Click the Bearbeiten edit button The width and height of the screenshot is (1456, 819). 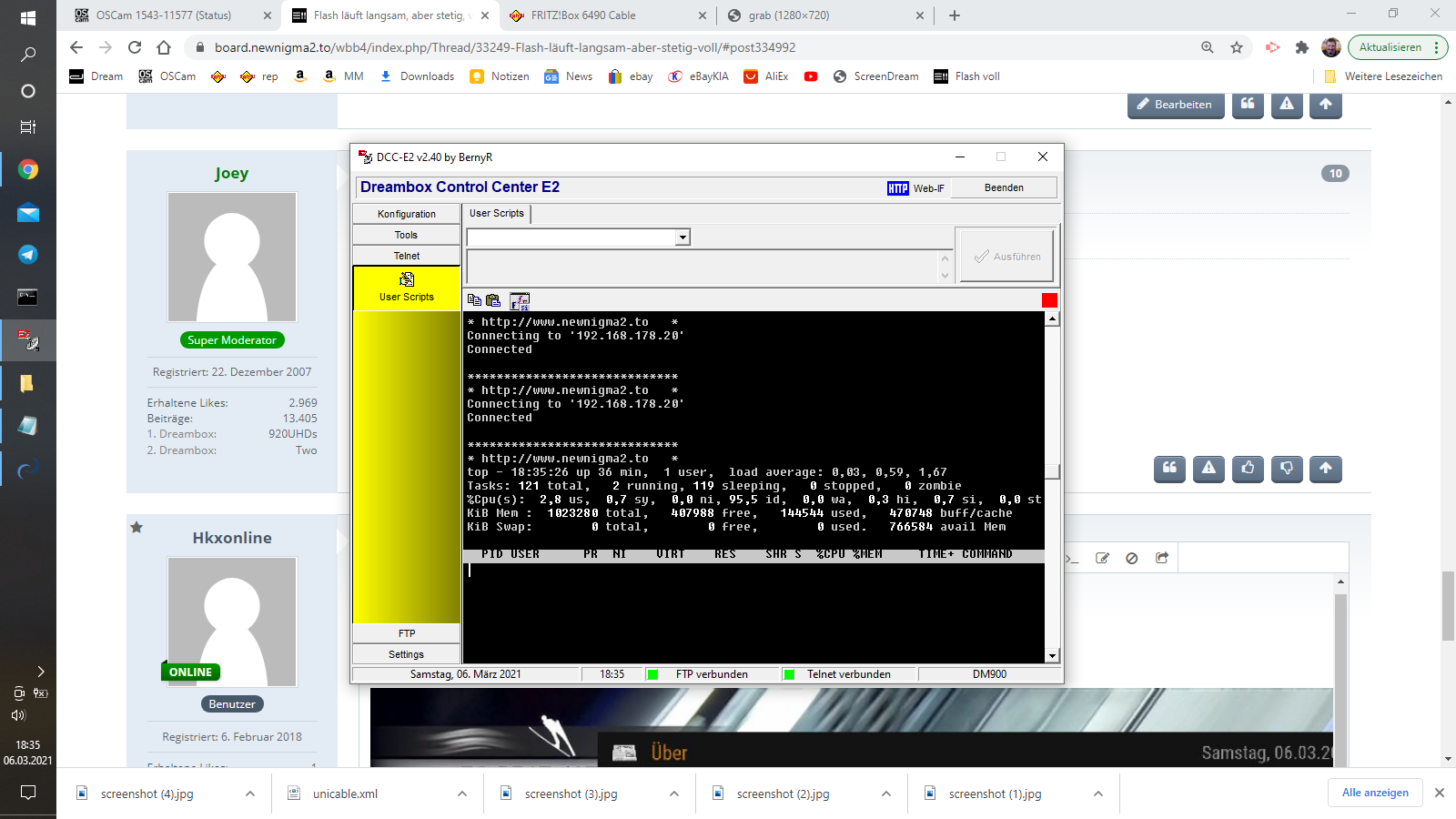pyautogui.click(x=1174, y=105)
